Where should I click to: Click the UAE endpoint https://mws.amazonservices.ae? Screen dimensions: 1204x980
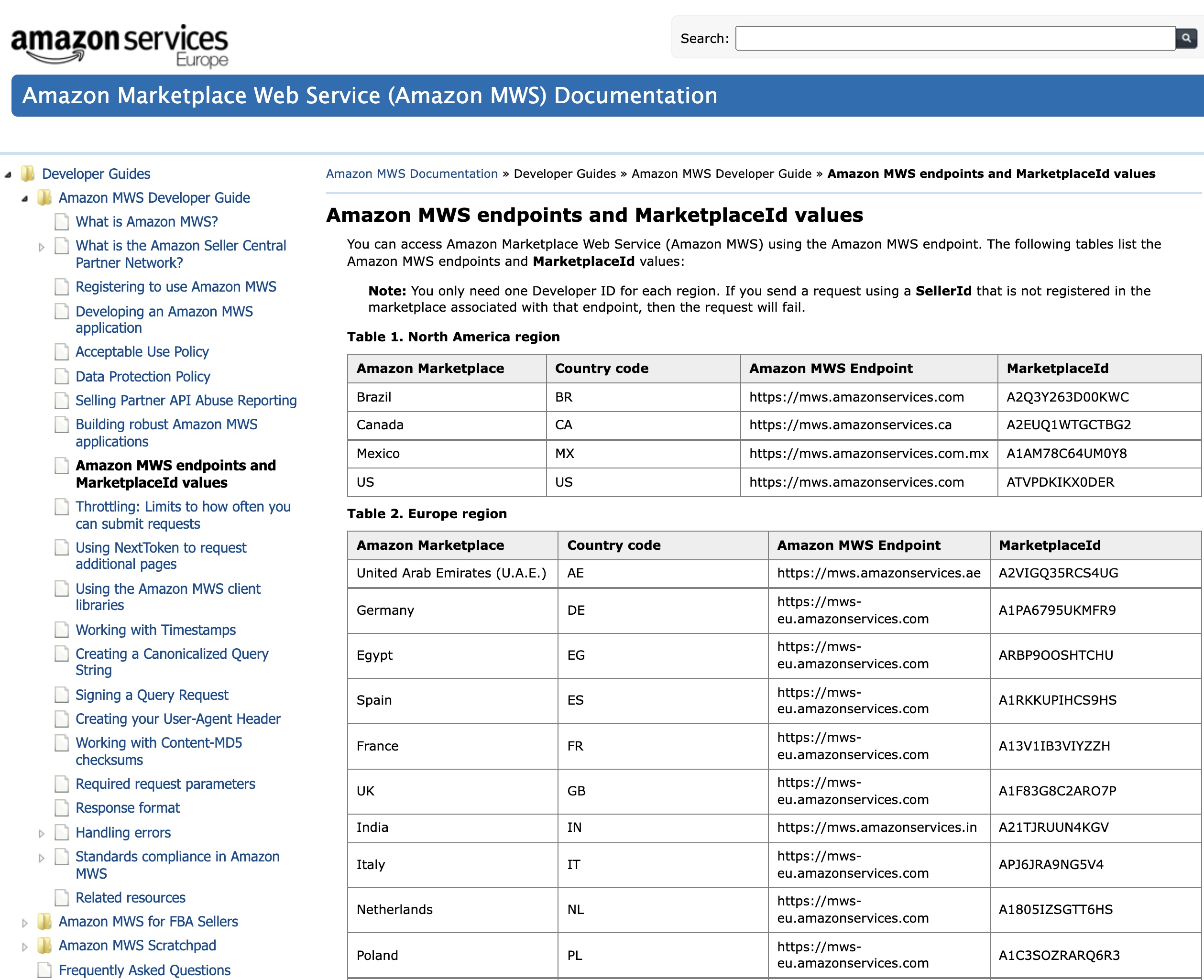coord(879,573)
